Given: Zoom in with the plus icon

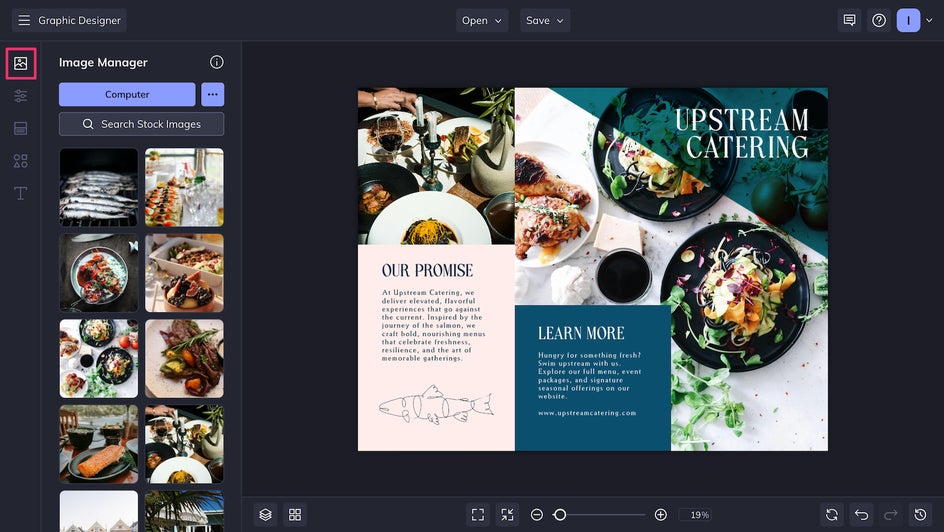Looking at the screenshot, I should coord(660,515).
